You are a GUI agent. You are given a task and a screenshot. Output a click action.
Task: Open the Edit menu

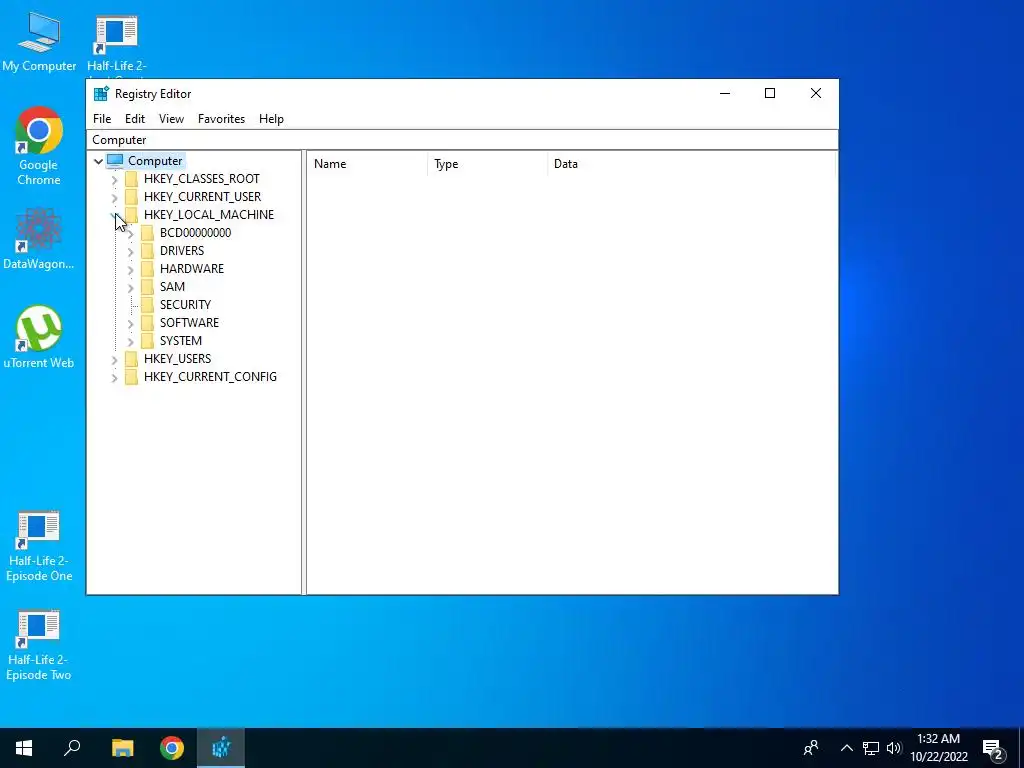[x=135, y=119]
